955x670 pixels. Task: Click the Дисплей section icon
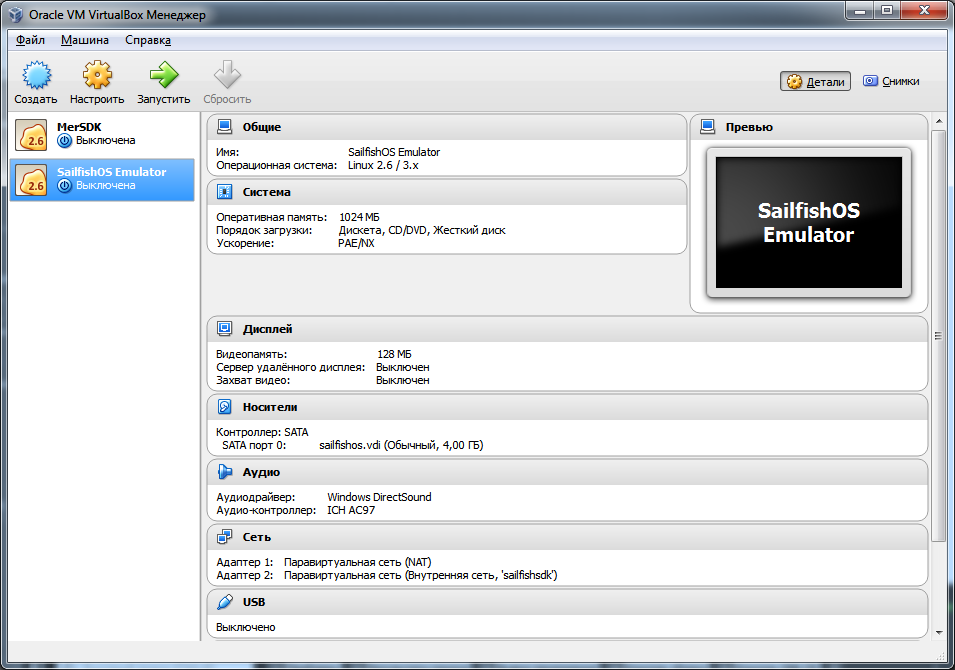click(x=225, y=329)
